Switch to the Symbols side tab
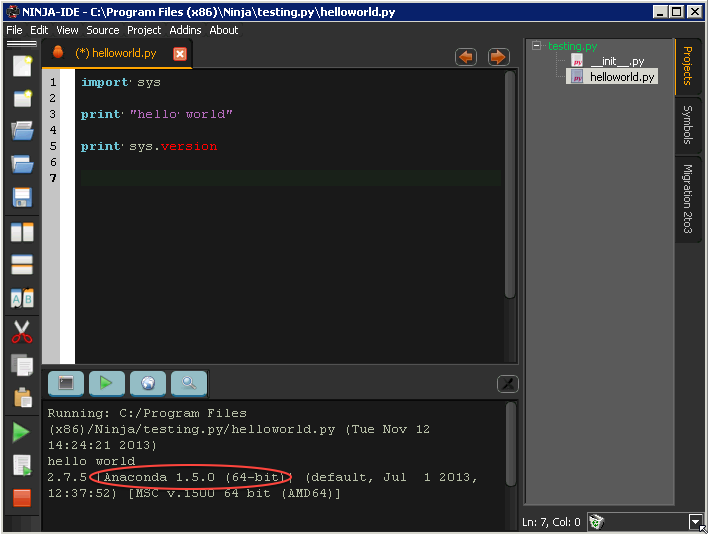The height and width of the screenshot is (534, 708). coord(688,124)
